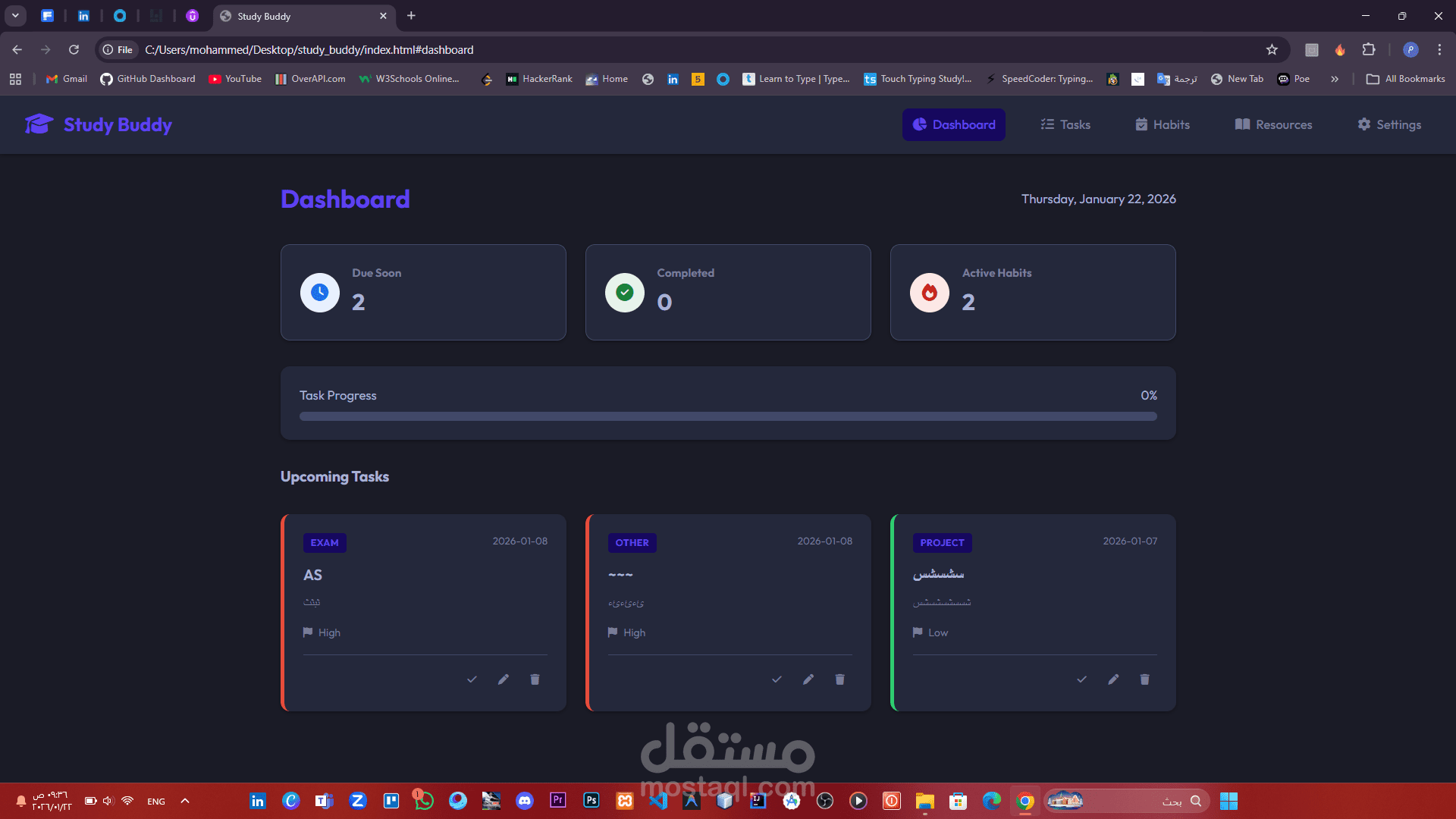Switch to the Habits tab
1456x819 pixels.
pos(1163,124)
